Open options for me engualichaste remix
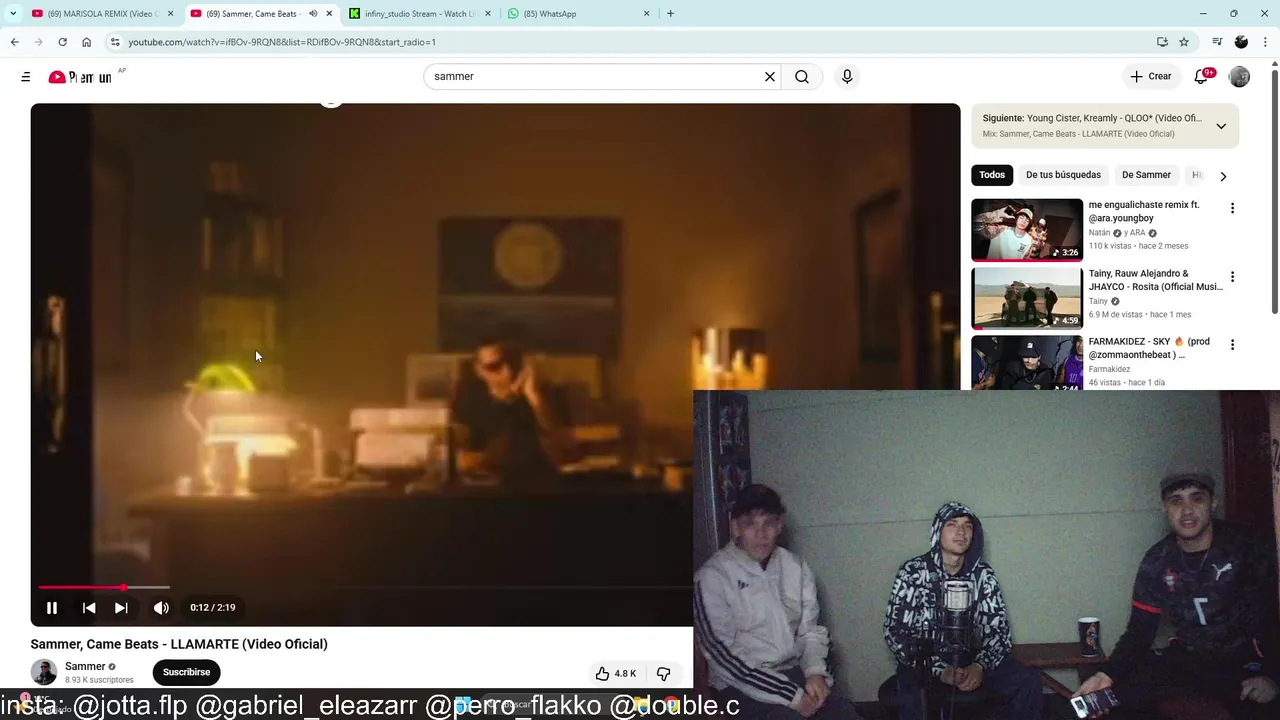 coord(1232,208)
